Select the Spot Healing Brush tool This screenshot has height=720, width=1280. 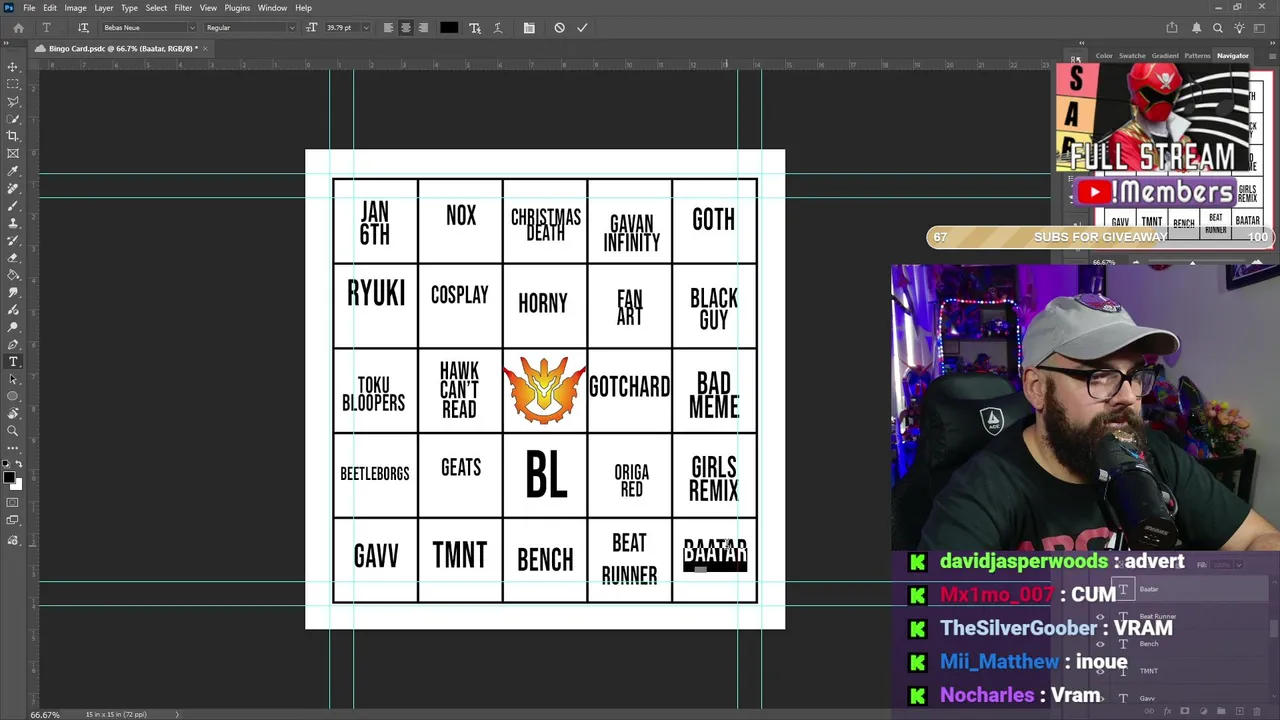13,188
